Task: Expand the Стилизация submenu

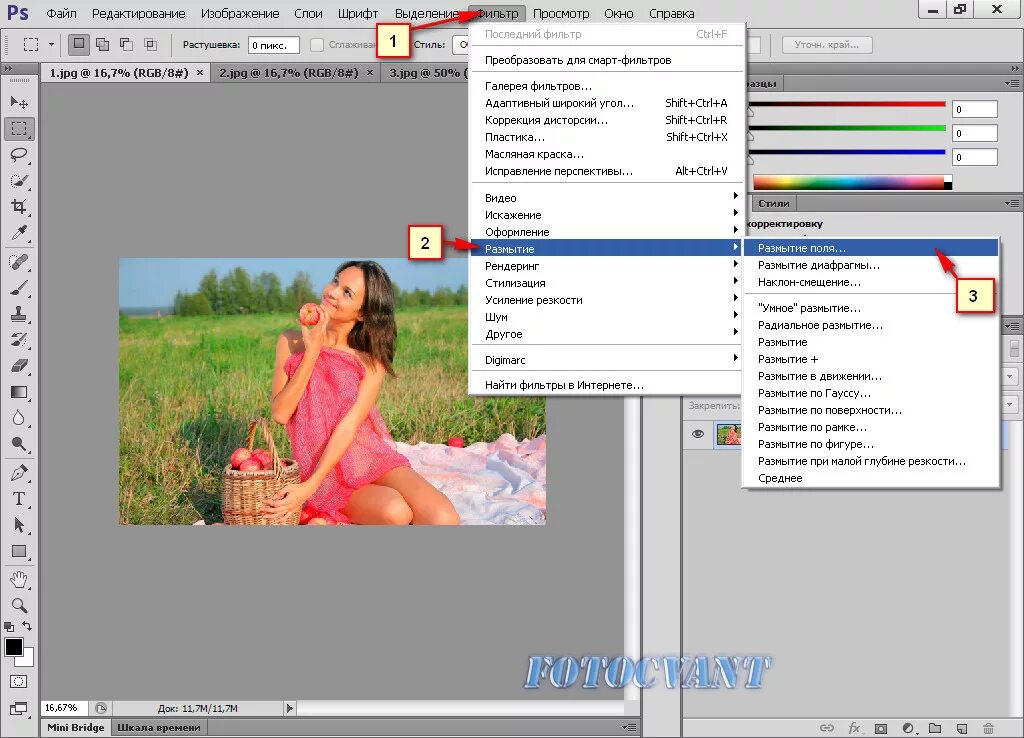Action: (606, 283)
